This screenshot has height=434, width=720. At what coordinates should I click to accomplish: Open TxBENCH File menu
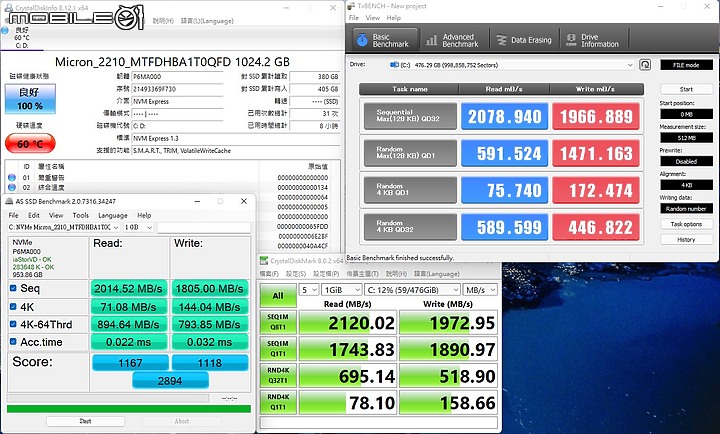(x=353, y=18)
